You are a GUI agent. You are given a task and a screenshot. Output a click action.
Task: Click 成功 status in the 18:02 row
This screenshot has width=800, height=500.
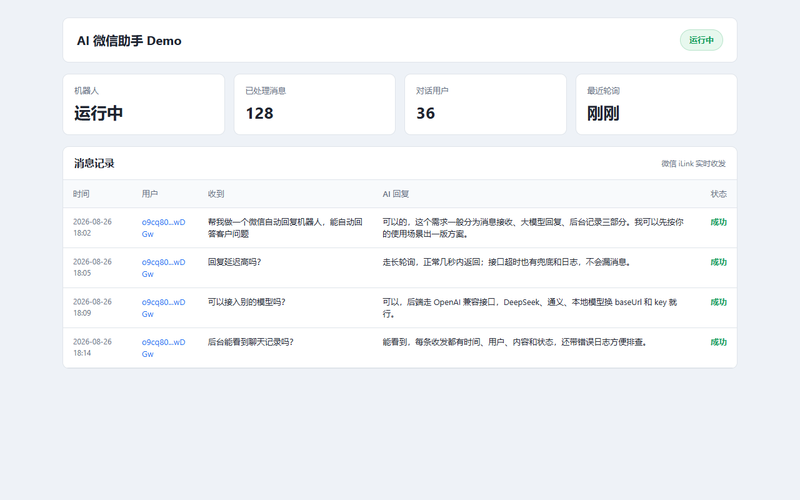pyautogui.click(x=718, y=222)
